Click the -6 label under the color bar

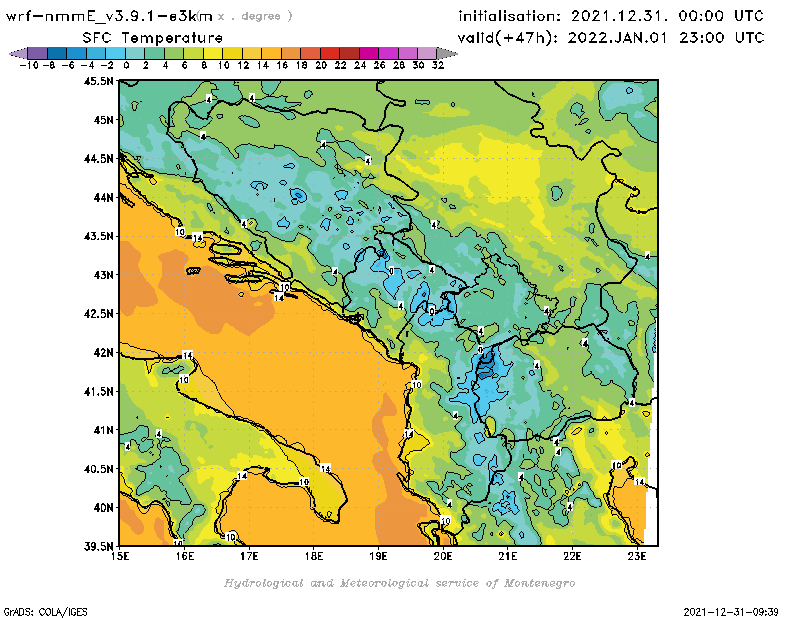[68, 66]
